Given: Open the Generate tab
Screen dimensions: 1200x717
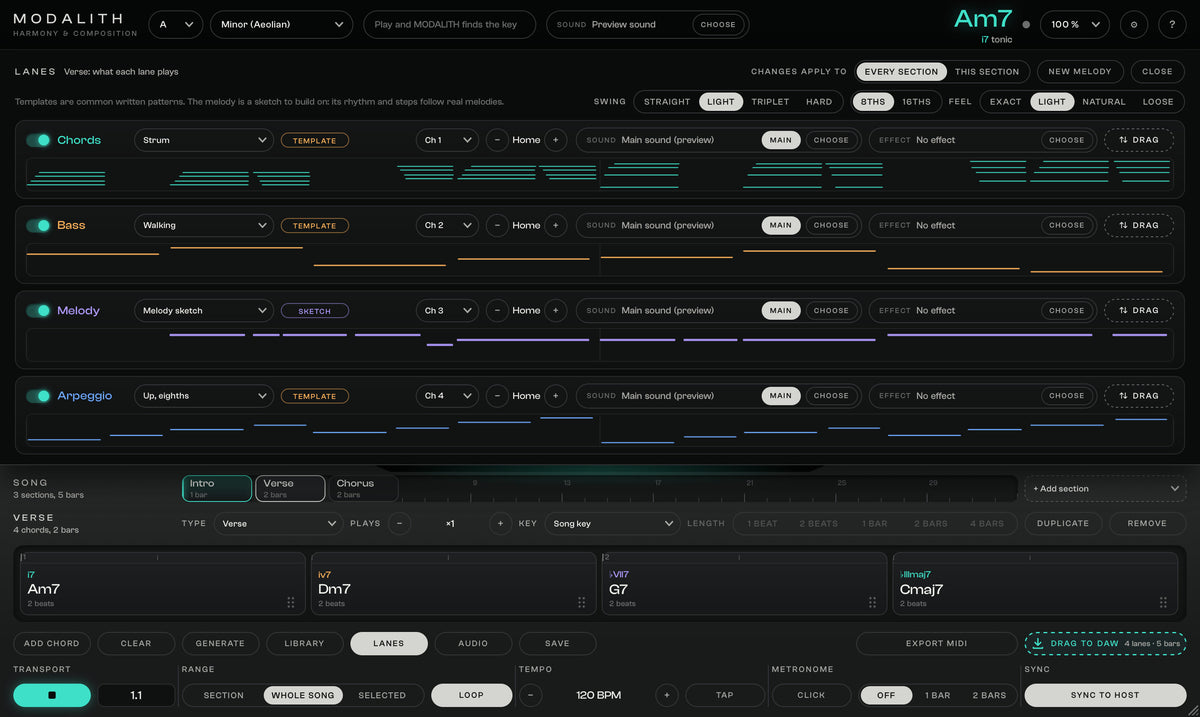Looking at the screenshot, I should [220, 643].
